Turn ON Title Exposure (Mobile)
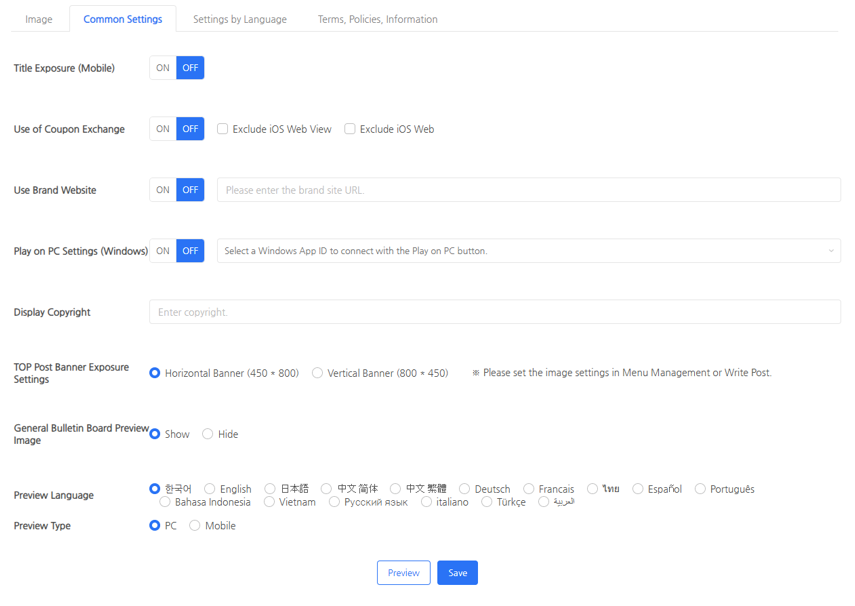The height and width of the screenshot is (606, 855). pos(163,68)
